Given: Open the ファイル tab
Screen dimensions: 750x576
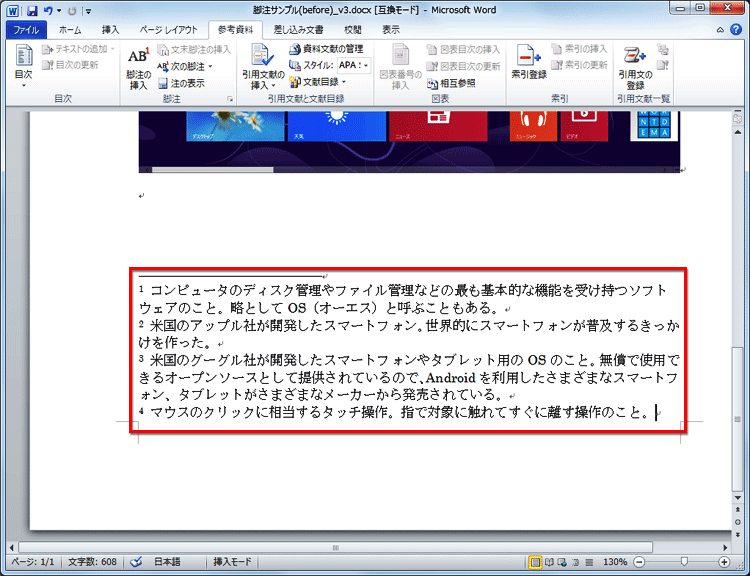Looking at the screenshot, I should pos(26,30).
